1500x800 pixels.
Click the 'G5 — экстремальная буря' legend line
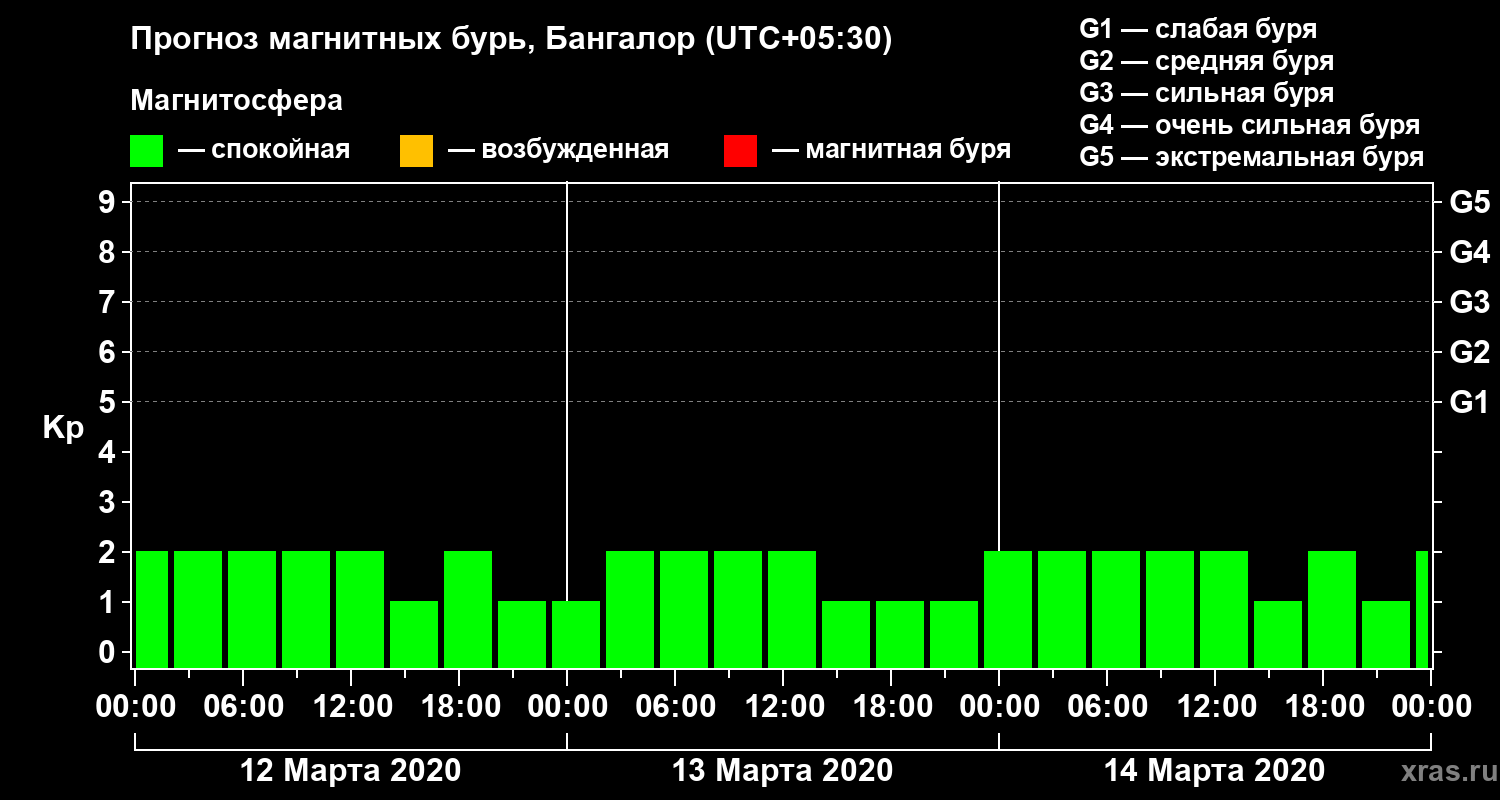(1252, 157)
